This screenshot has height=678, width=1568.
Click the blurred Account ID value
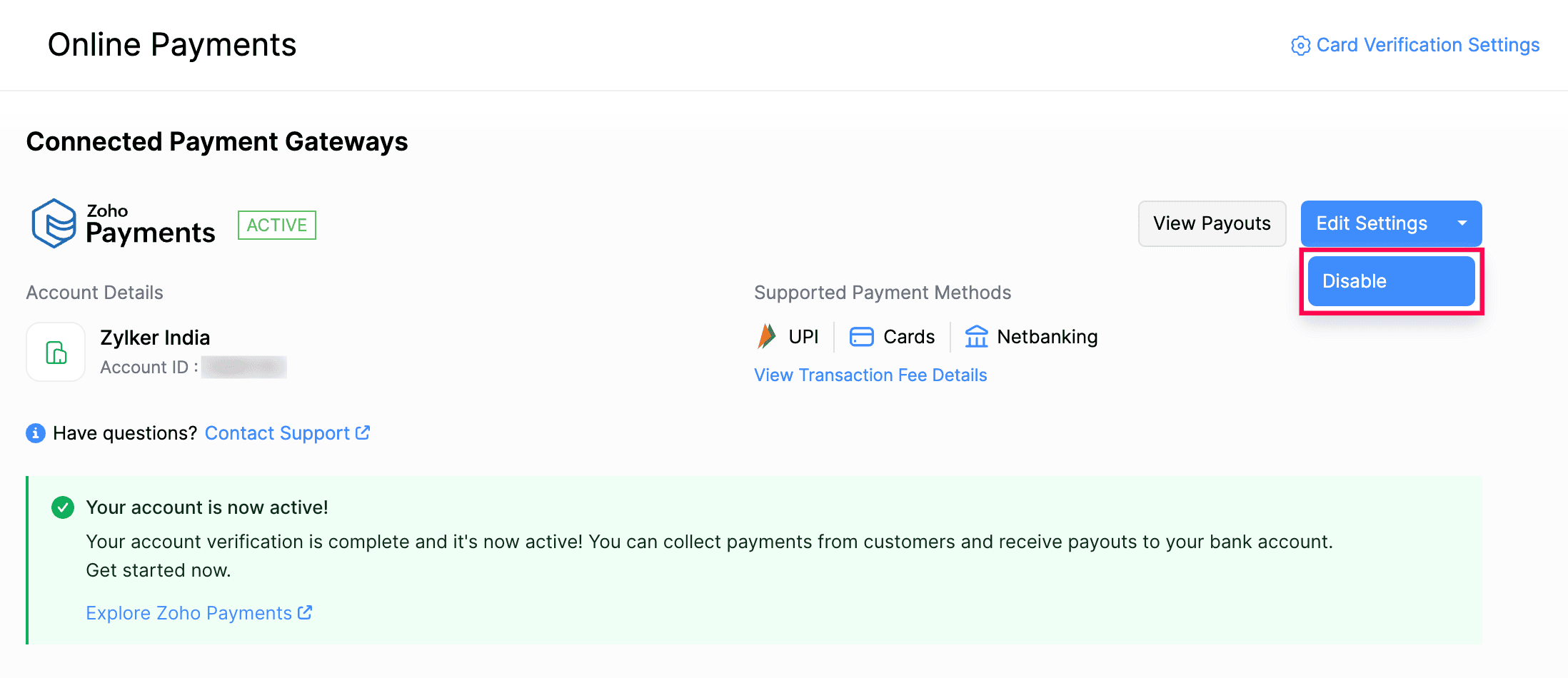click(243, 367)
